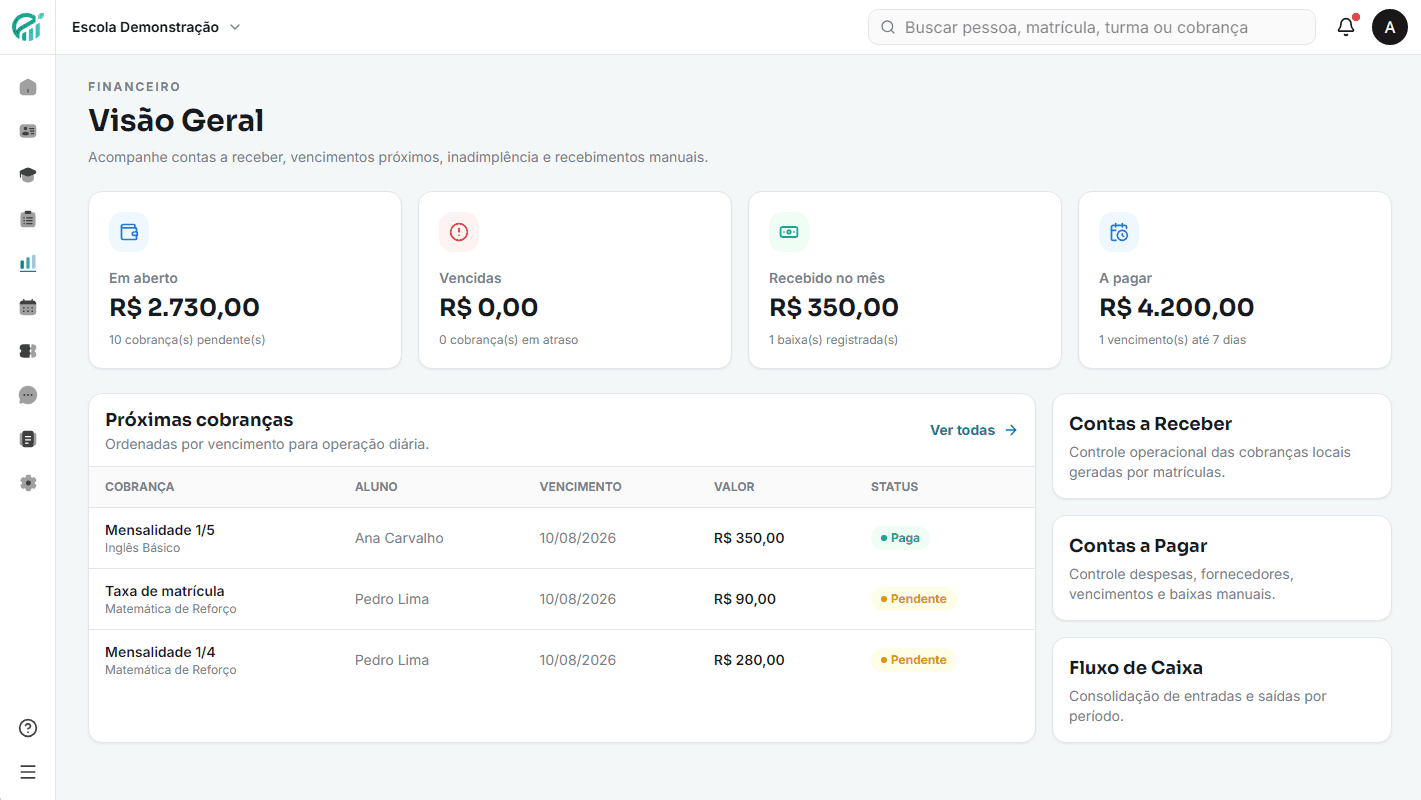The height and width of the screenshot is (800, 1421).
Task: Click the app logo in top-left corner
Action: click(28, 27)
